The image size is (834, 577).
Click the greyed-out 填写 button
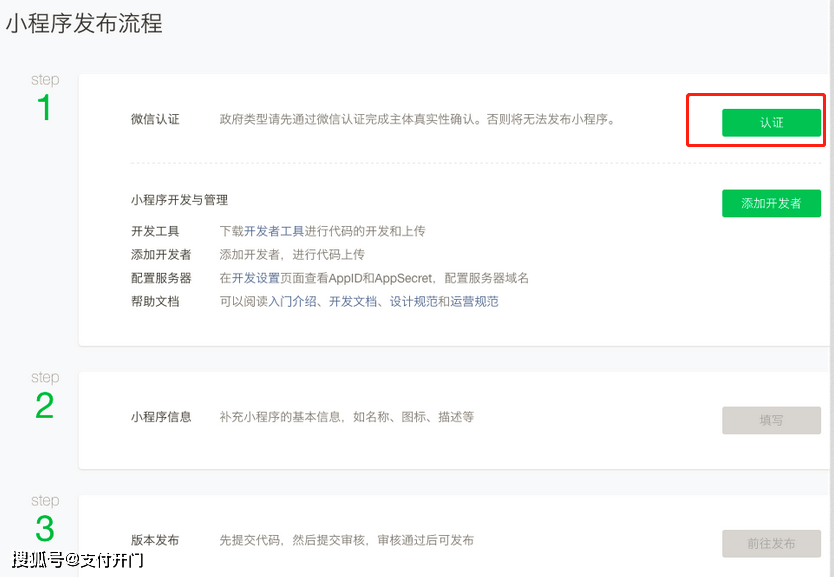(771, 420)
